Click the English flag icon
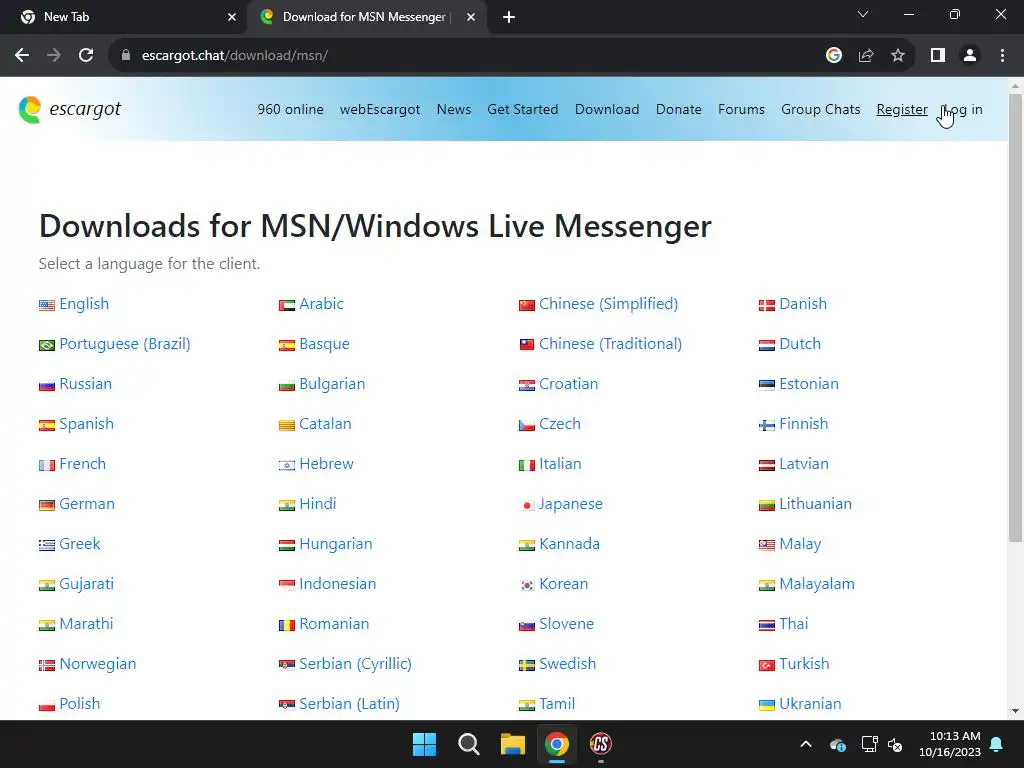Viewport: 1024px width, 768px height. (x=46, y=305)
